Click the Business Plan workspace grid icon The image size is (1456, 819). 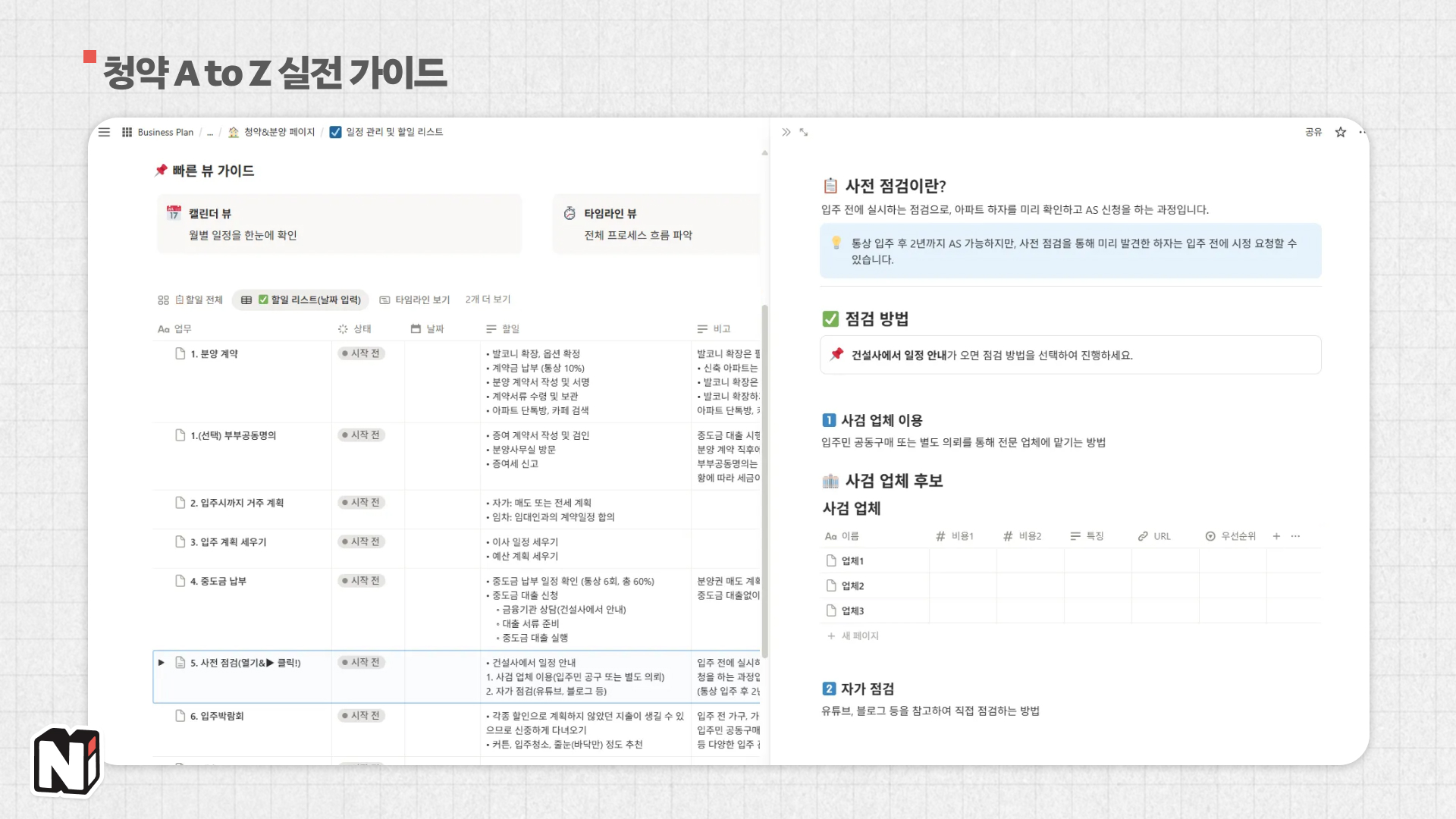tap(126, 132)
